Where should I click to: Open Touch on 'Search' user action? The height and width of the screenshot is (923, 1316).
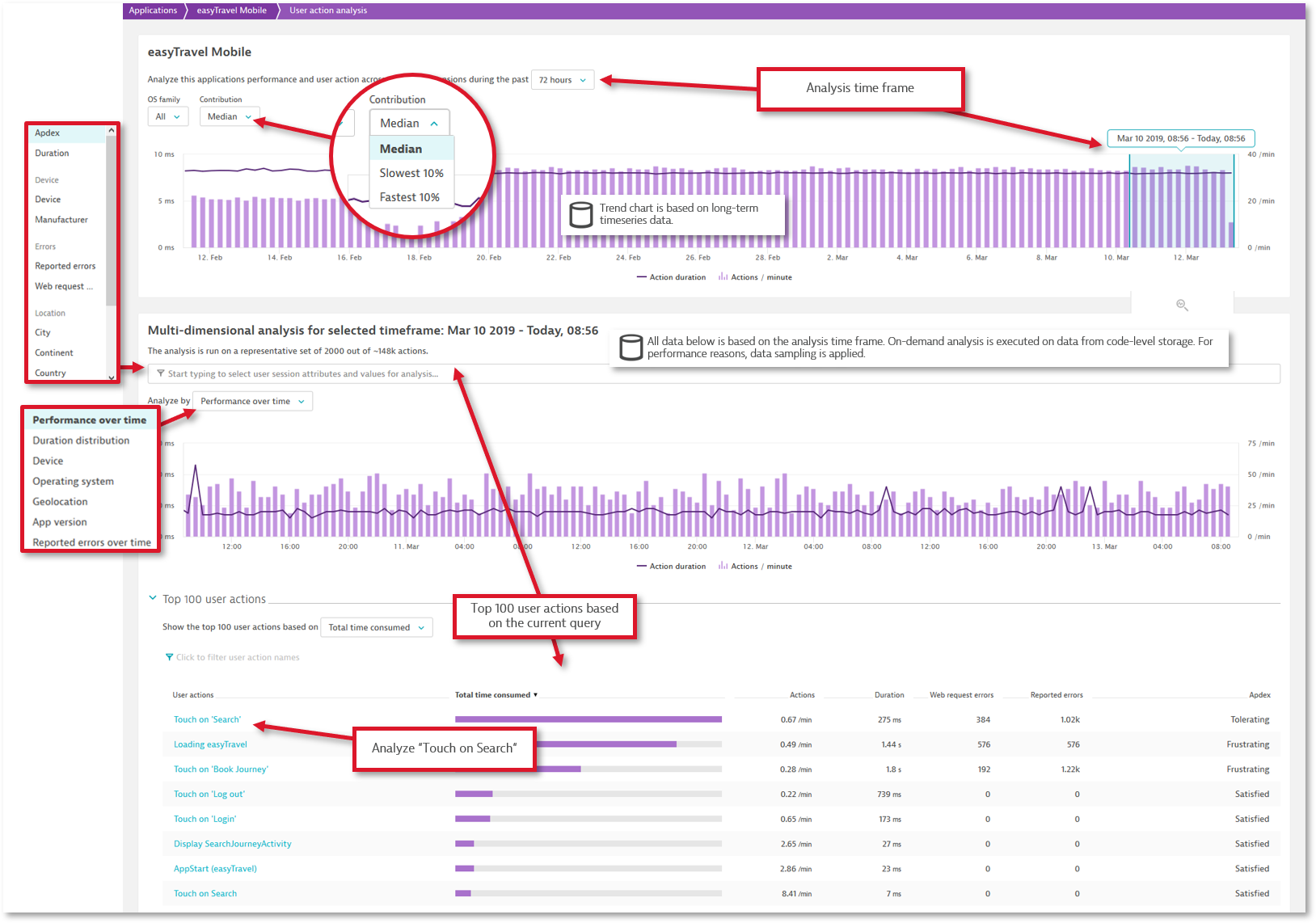click(207, 719)
